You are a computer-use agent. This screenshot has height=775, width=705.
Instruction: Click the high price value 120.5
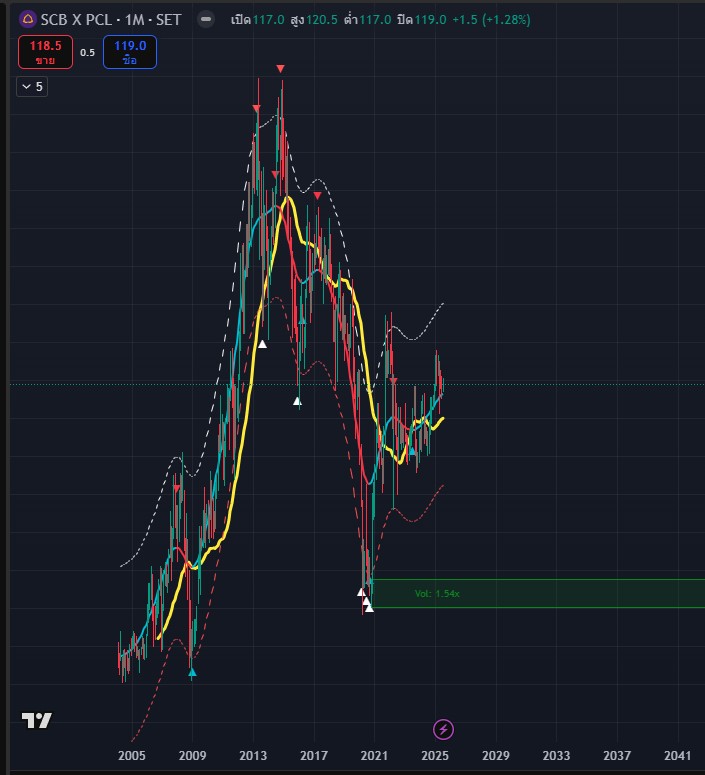[x=321, y=20]
